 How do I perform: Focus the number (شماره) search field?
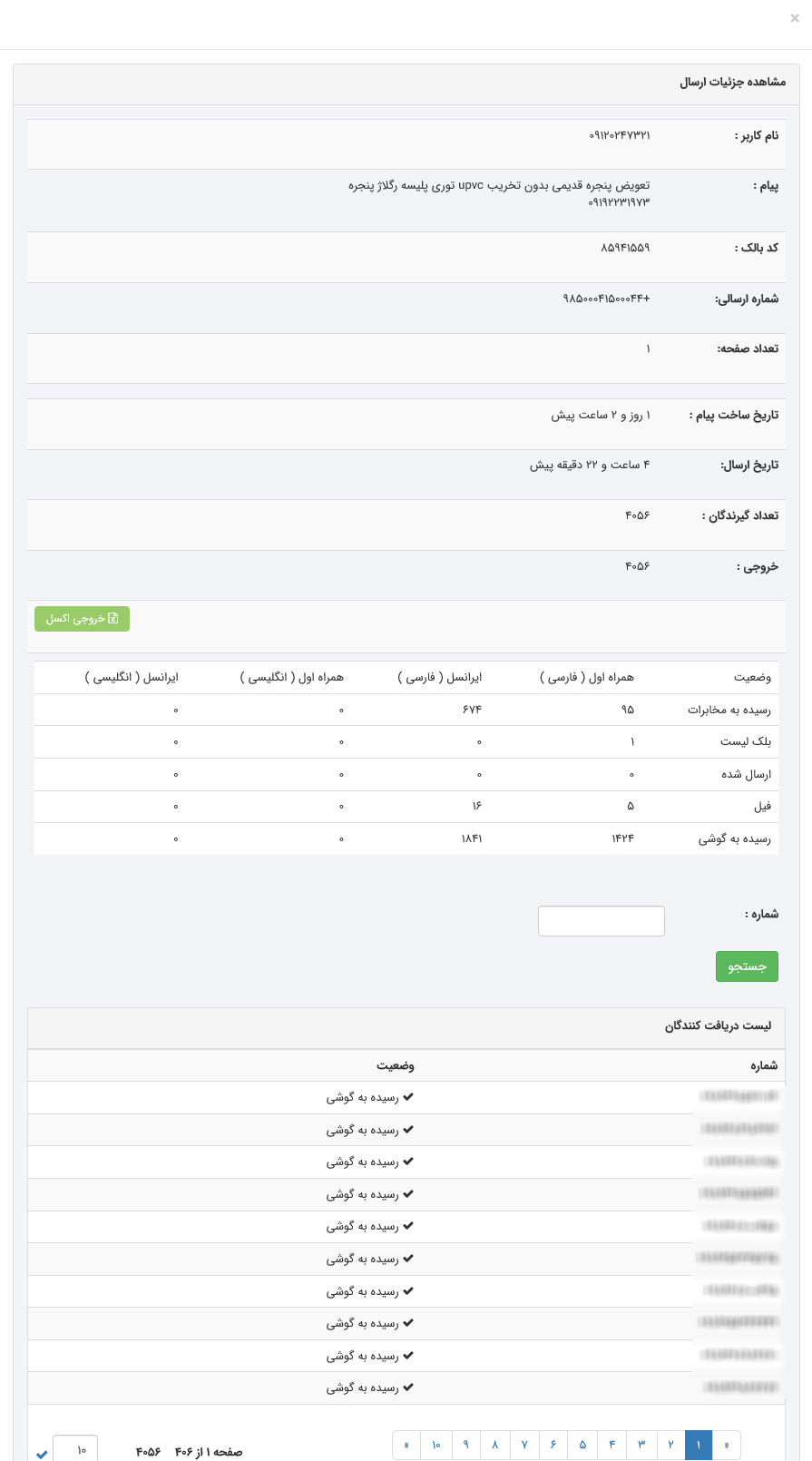[601, 921]
